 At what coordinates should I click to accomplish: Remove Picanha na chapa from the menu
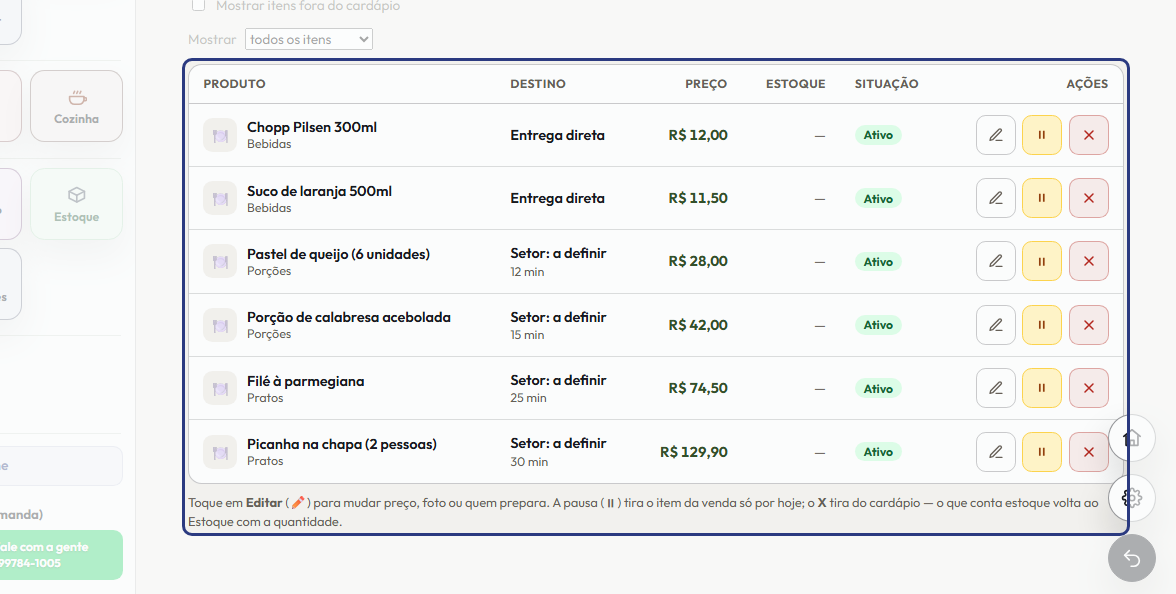pyautogui.click(x=1088, y=452)
